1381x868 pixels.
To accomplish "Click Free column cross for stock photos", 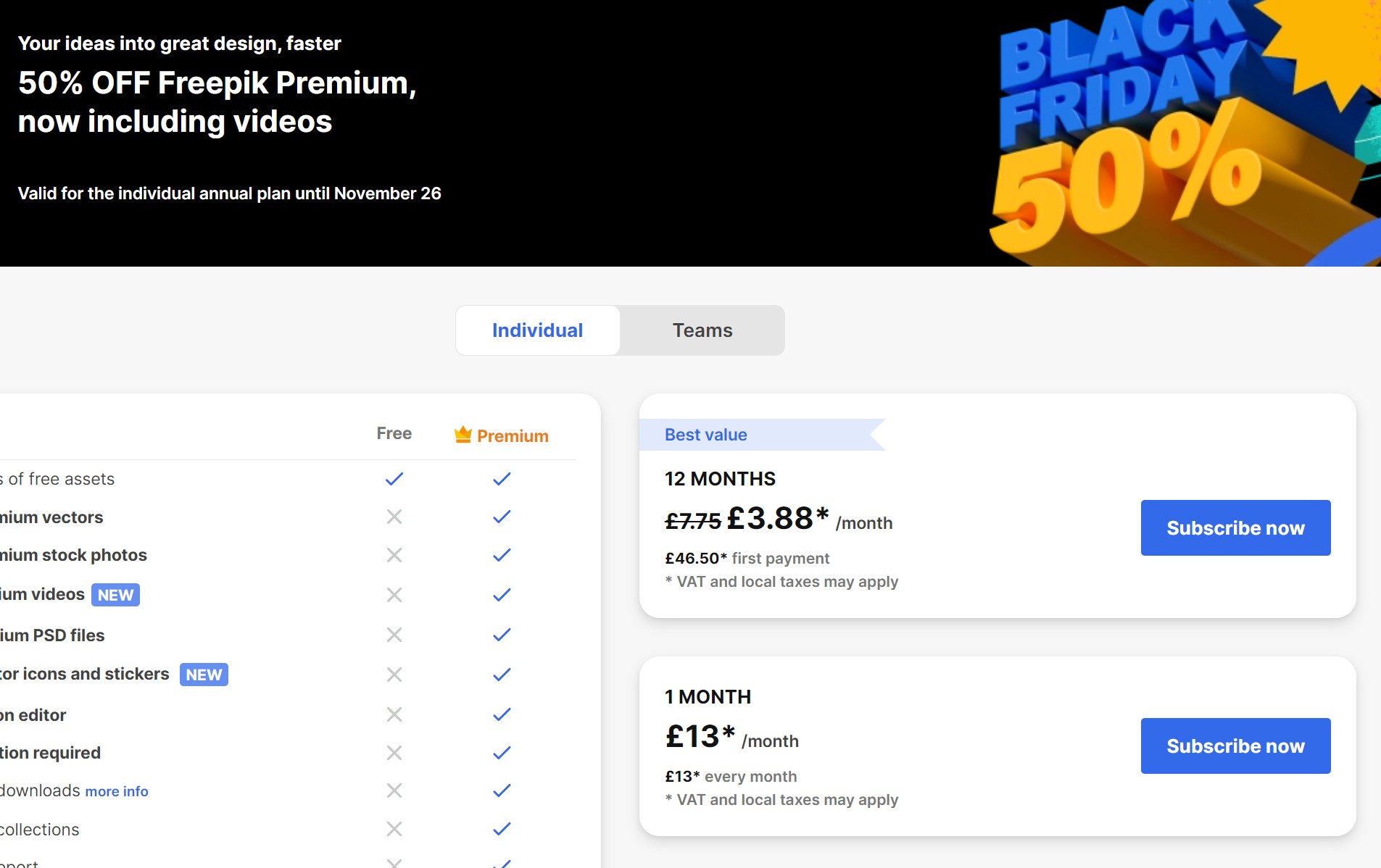I will 394,555.
